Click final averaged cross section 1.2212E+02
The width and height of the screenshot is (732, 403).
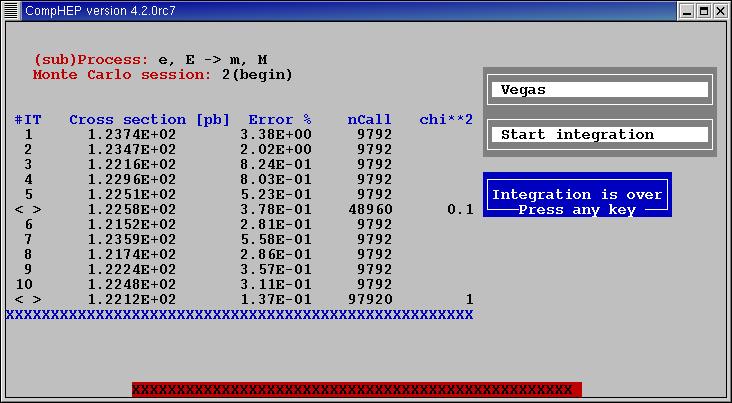coord(132,299)
